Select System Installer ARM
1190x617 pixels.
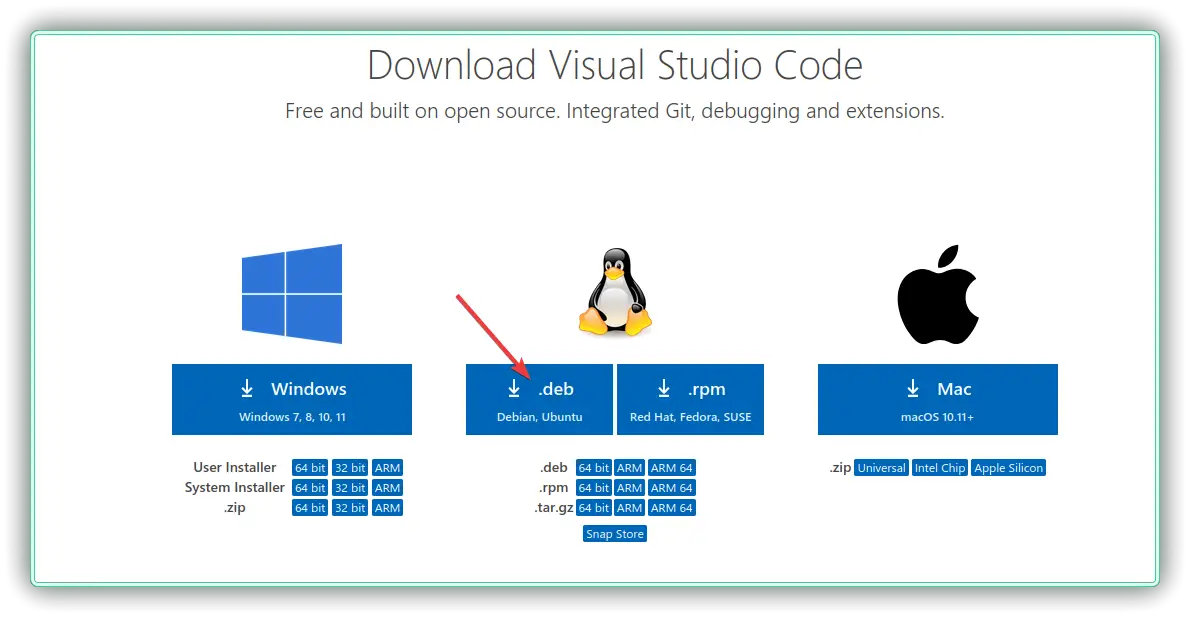point(387,487)
